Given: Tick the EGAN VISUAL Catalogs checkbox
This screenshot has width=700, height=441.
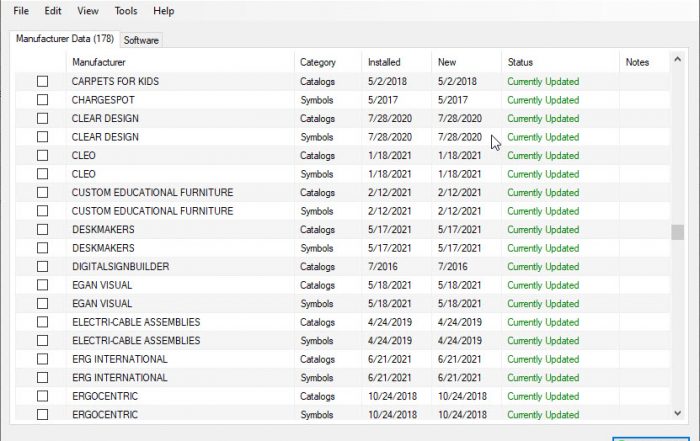Looking at the screenshot, I should [x=42, y=285].
